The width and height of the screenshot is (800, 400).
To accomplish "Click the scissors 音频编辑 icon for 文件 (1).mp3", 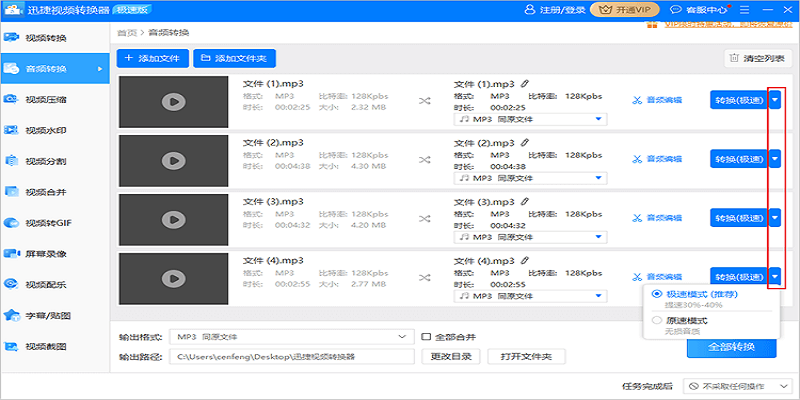I will (x=637, y=100).
